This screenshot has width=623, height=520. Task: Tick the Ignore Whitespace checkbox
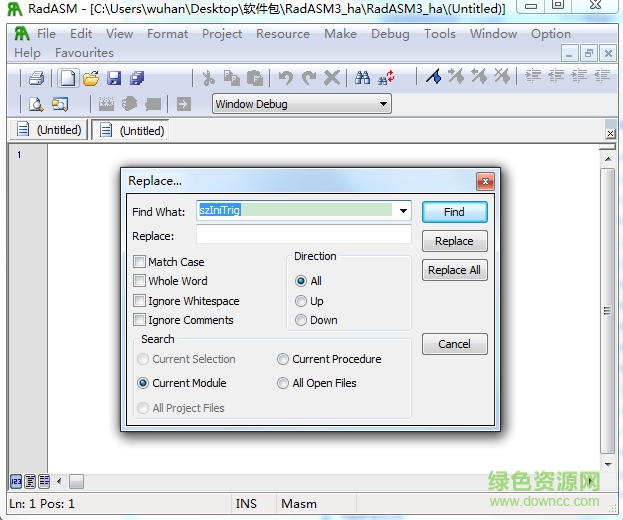[139, 301]
